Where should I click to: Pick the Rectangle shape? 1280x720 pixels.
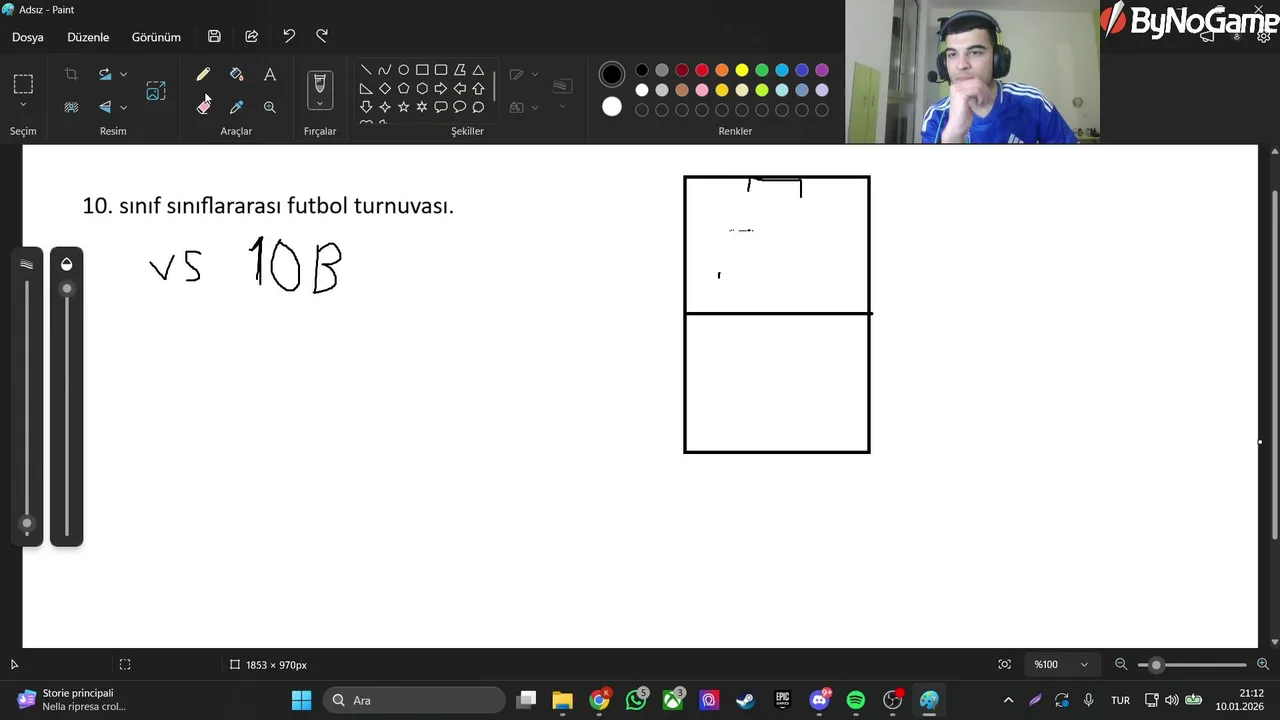click(422, 70)
